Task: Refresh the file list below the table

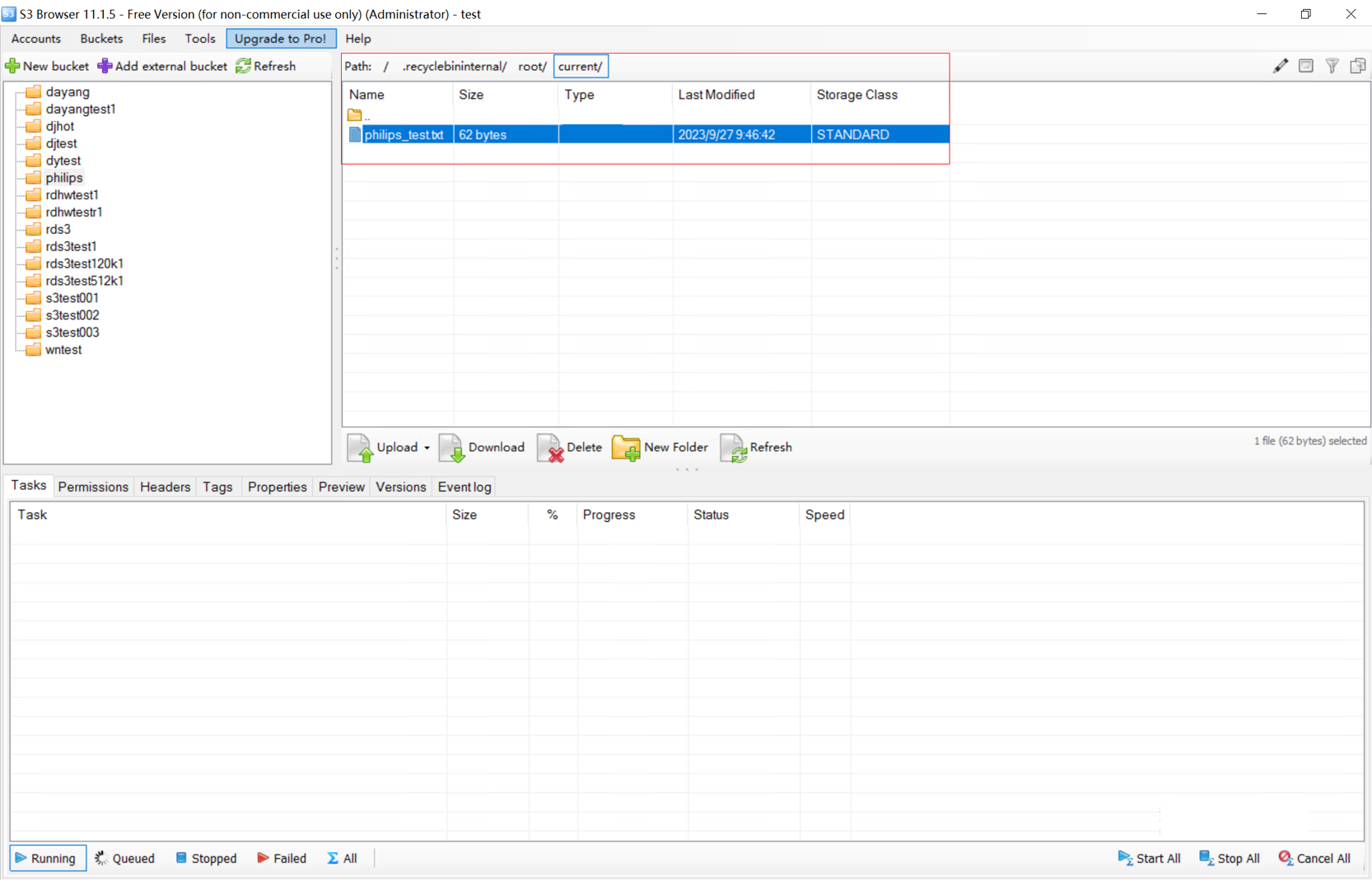Action: 756,447
